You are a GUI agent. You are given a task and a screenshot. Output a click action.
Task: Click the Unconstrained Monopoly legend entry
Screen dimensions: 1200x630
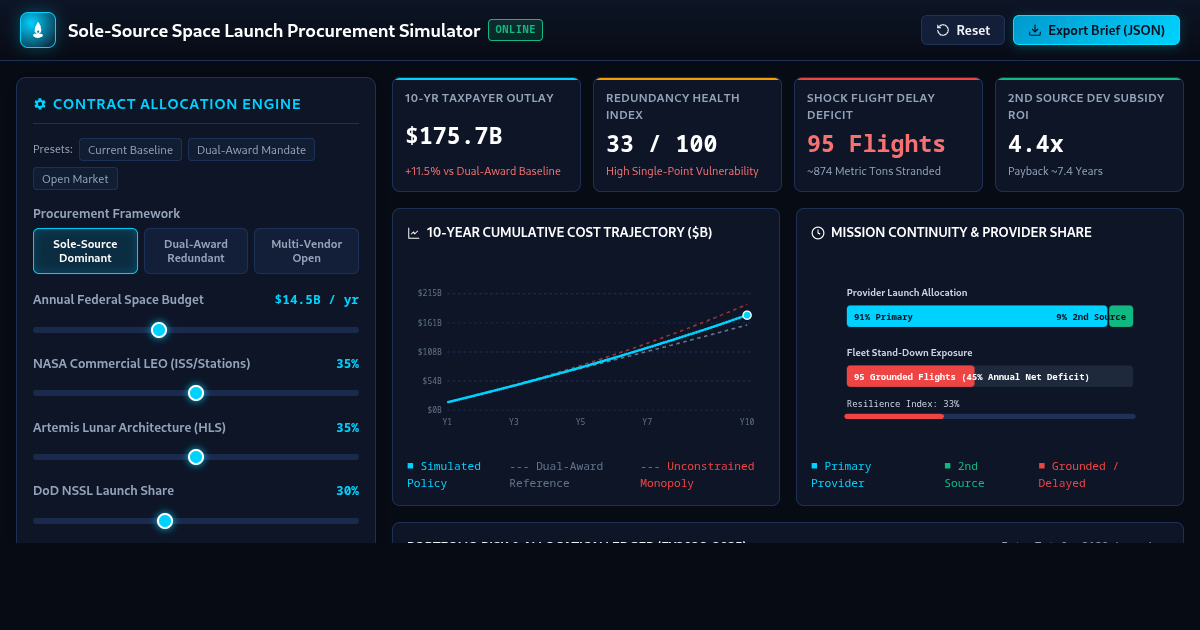pyautogui.click(x=697, y=474)
